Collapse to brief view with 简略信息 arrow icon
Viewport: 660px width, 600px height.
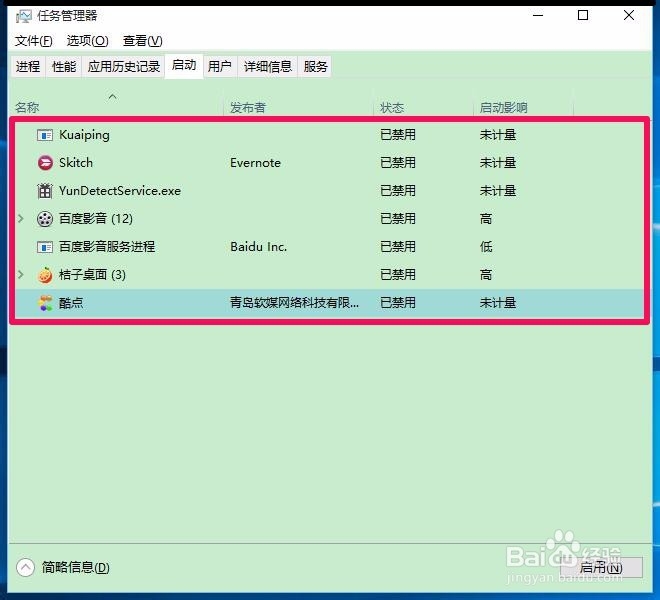[25, 567]
